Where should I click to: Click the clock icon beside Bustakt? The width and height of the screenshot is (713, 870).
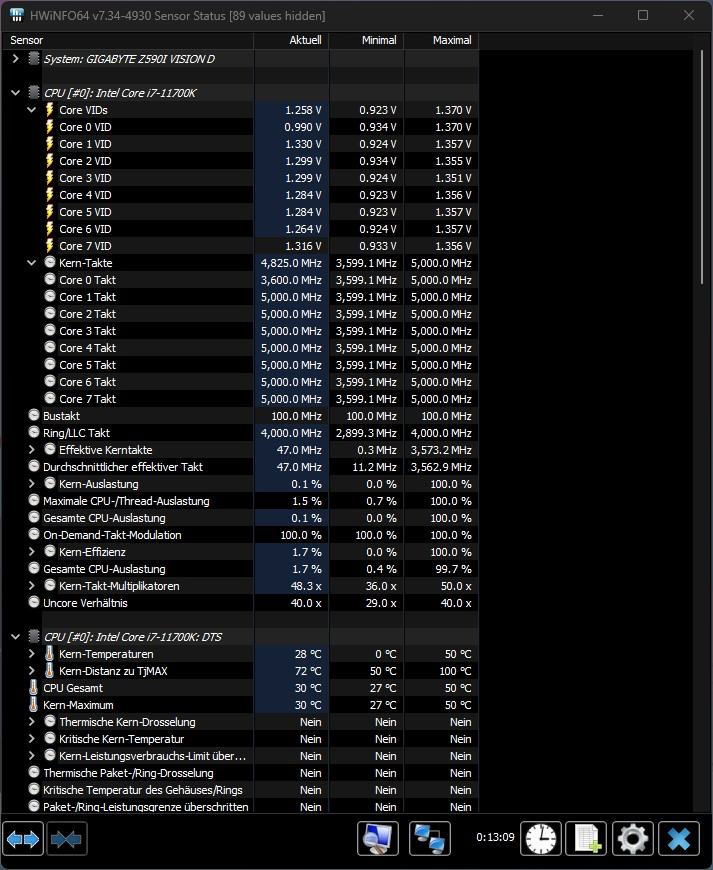tap(34, 415)
